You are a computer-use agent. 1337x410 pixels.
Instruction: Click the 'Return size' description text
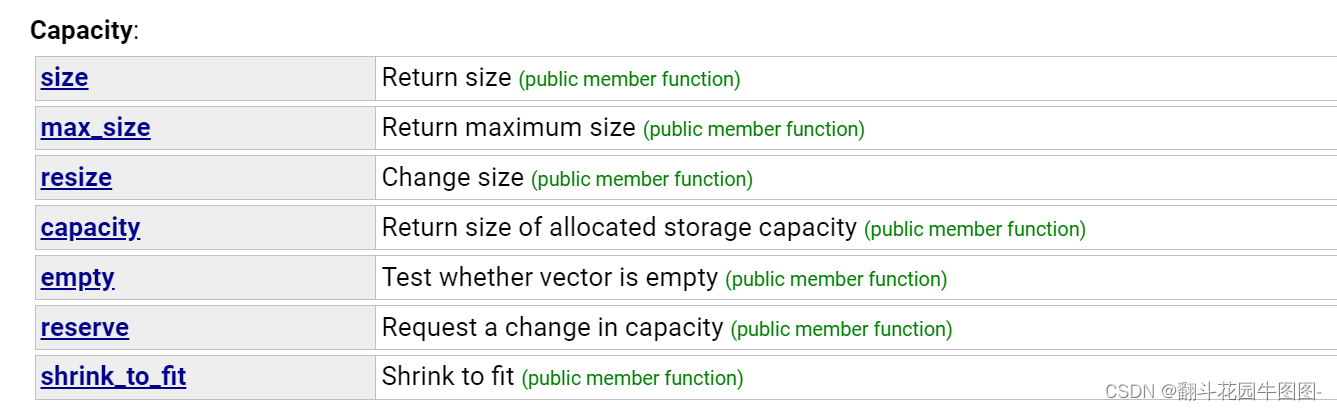[x=446, y=78]
